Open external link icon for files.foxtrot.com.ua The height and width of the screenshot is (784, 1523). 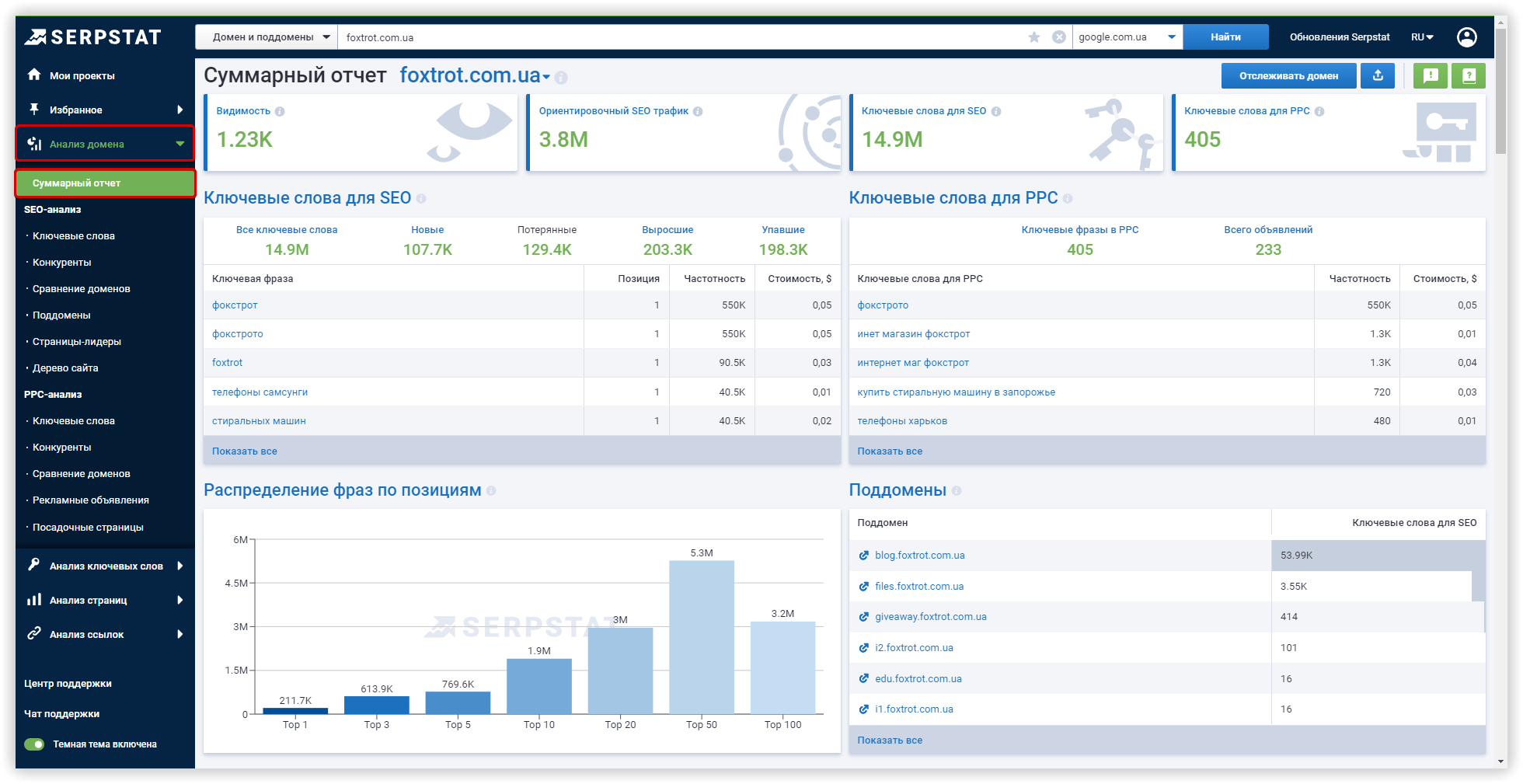pos(864,587)
